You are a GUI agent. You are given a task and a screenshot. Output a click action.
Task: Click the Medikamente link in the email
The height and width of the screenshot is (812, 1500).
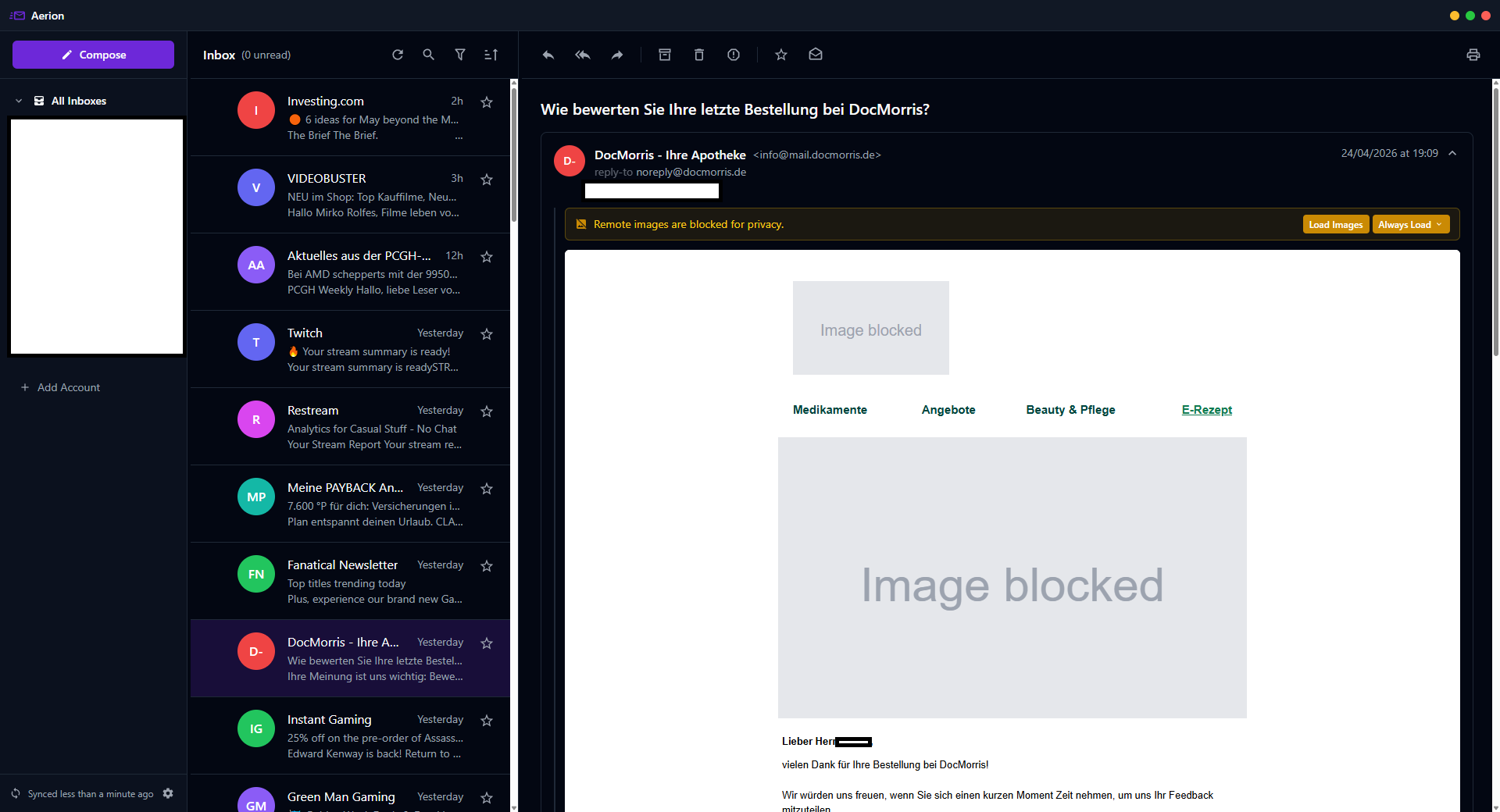click(x=830, y=410)
